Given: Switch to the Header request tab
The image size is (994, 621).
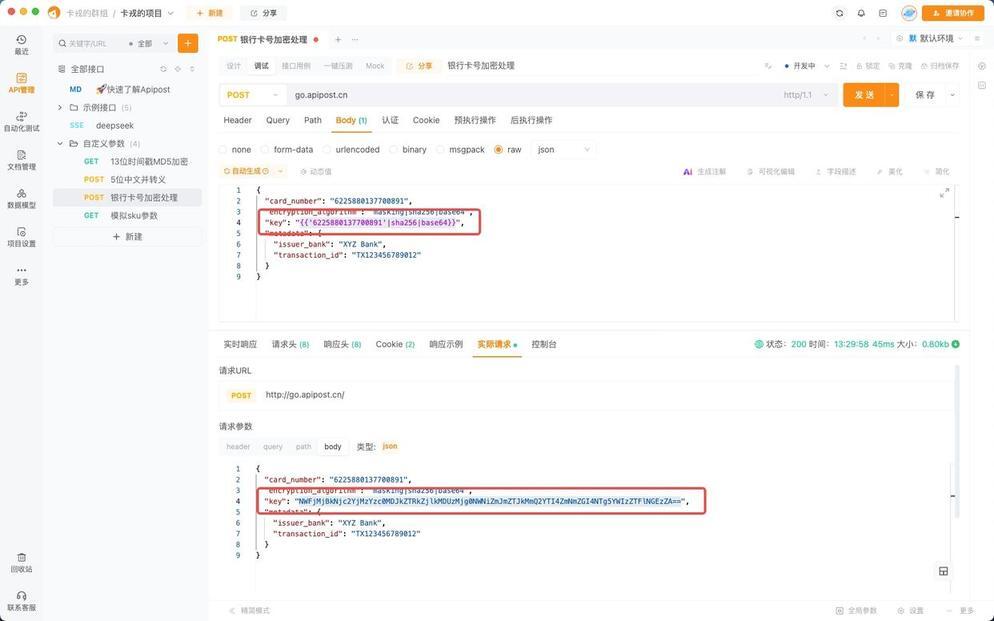Looking at the screenshot, I should [x=238, y=120].
